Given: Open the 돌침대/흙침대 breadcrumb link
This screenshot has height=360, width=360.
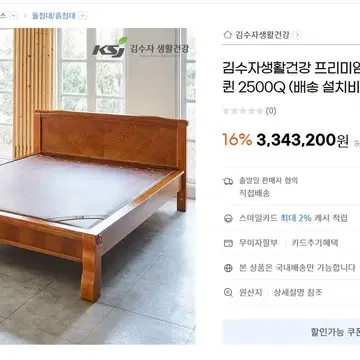Looking at the screenshot, I should tap(54, 15).
